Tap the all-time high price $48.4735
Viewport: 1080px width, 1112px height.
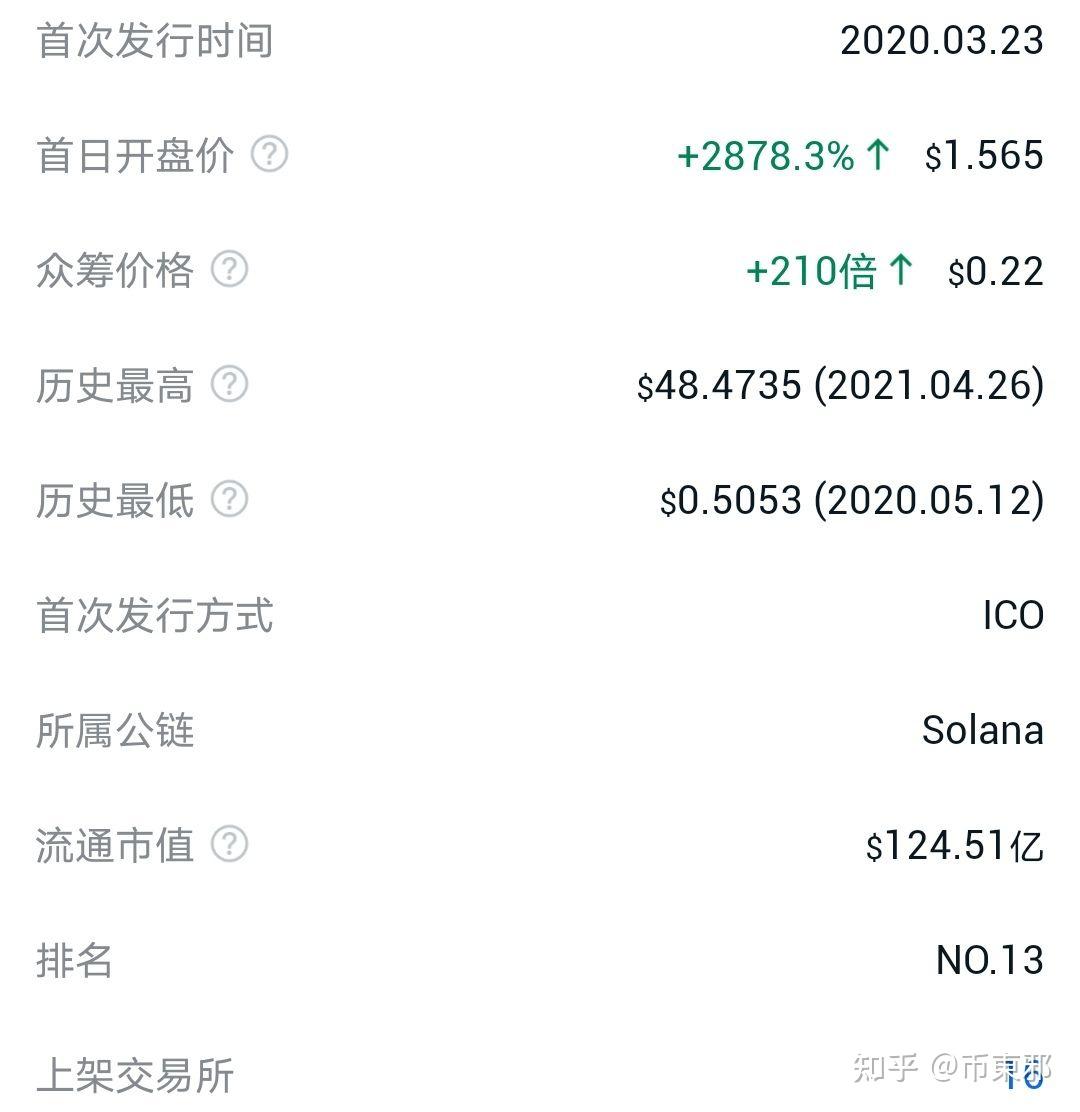click(720, 386)
